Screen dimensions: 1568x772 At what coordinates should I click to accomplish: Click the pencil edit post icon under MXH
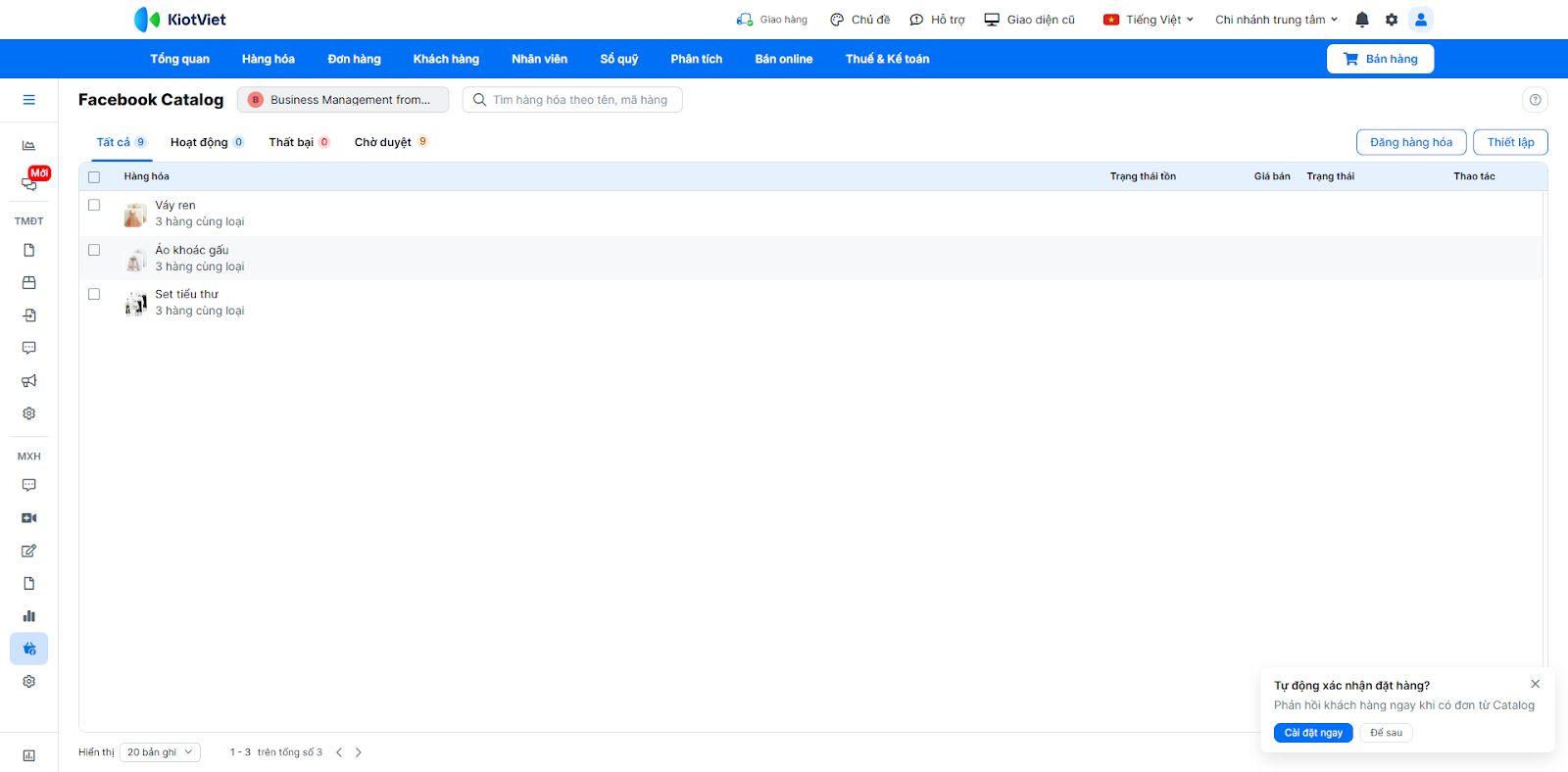click(x=29, y=551)
